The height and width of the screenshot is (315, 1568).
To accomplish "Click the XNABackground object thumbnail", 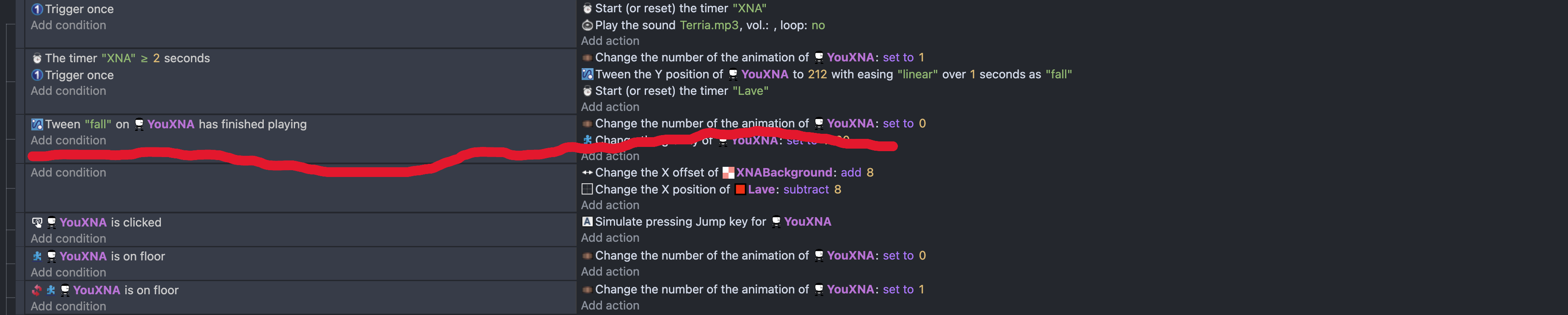I will 728,172.
